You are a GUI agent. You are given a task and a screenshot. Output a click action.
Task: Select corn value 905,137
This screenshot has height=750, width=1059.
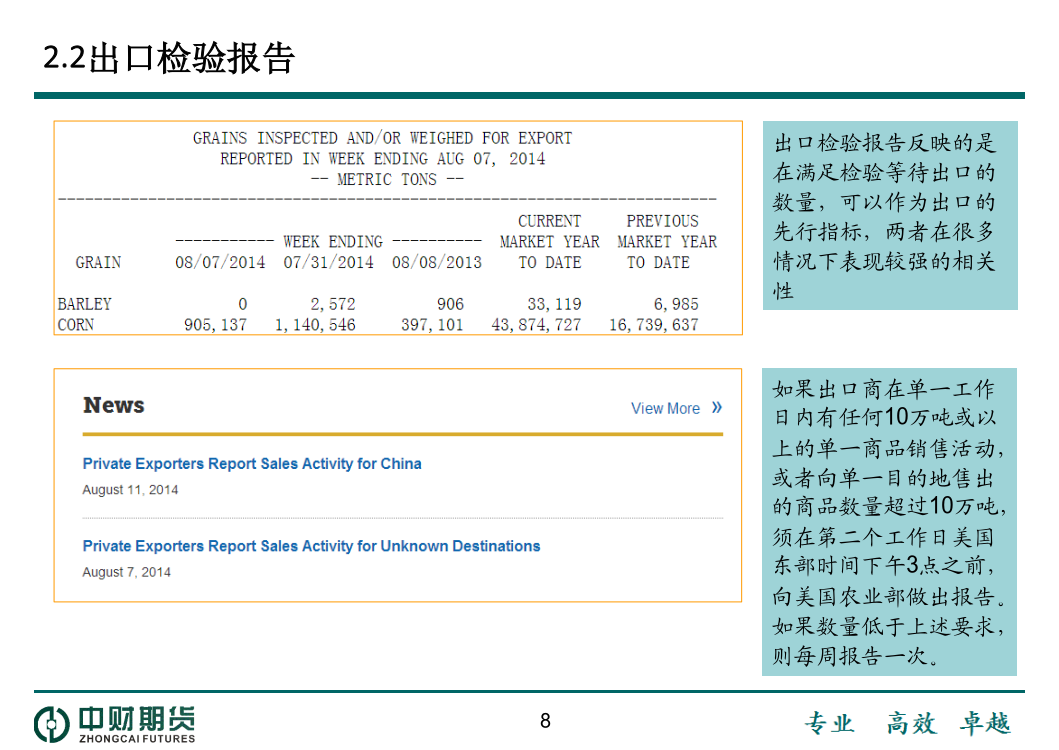coord(215,325)
